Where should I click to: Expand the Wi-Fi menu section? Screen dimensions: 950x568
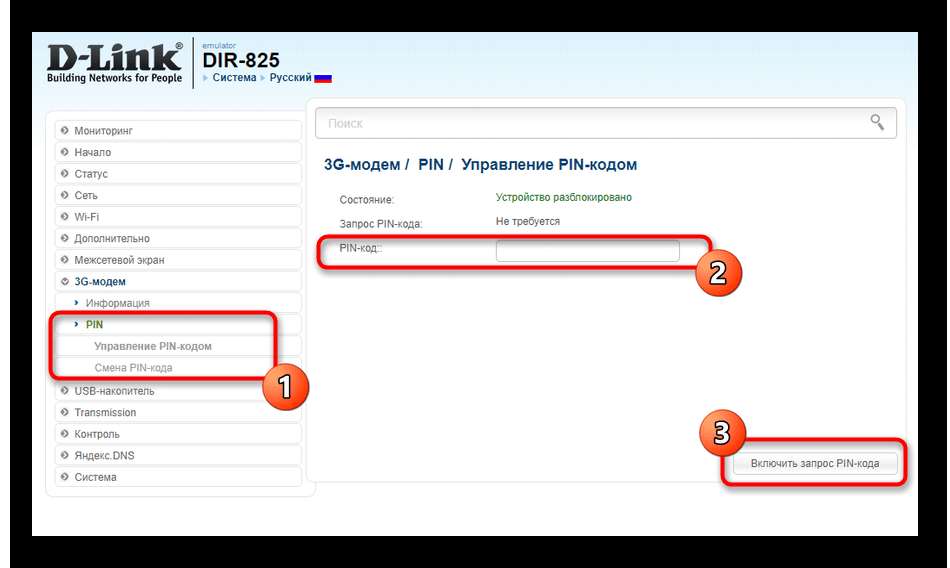178,217
